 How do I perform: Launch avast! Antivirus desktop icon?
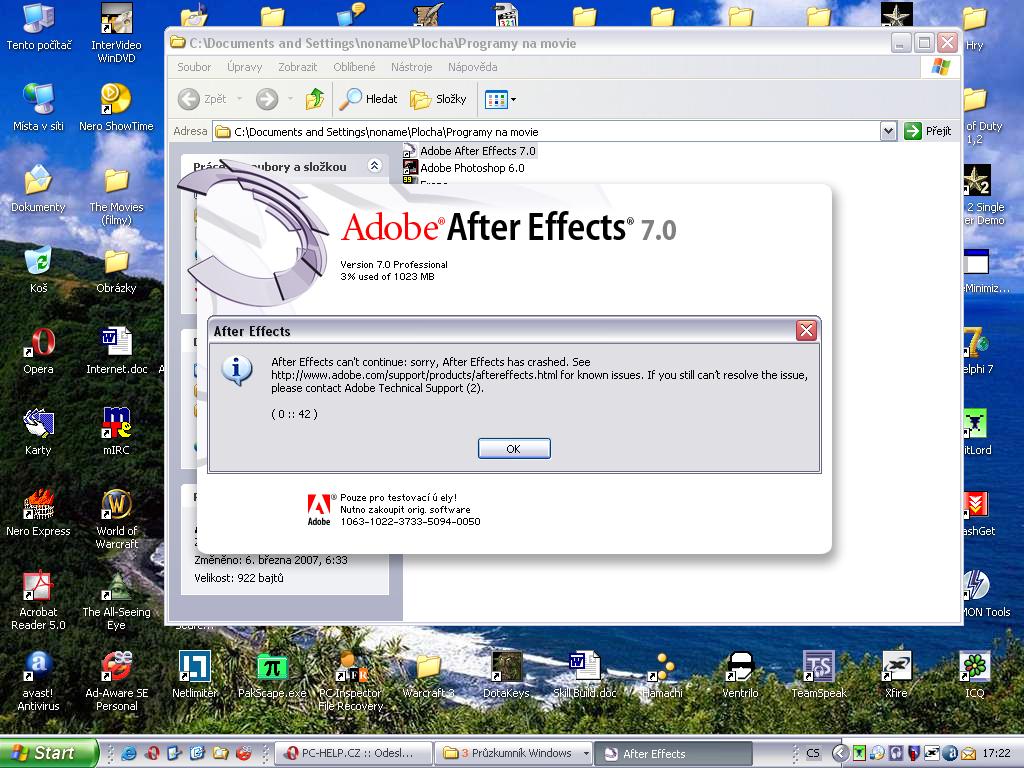click(39, 681)
